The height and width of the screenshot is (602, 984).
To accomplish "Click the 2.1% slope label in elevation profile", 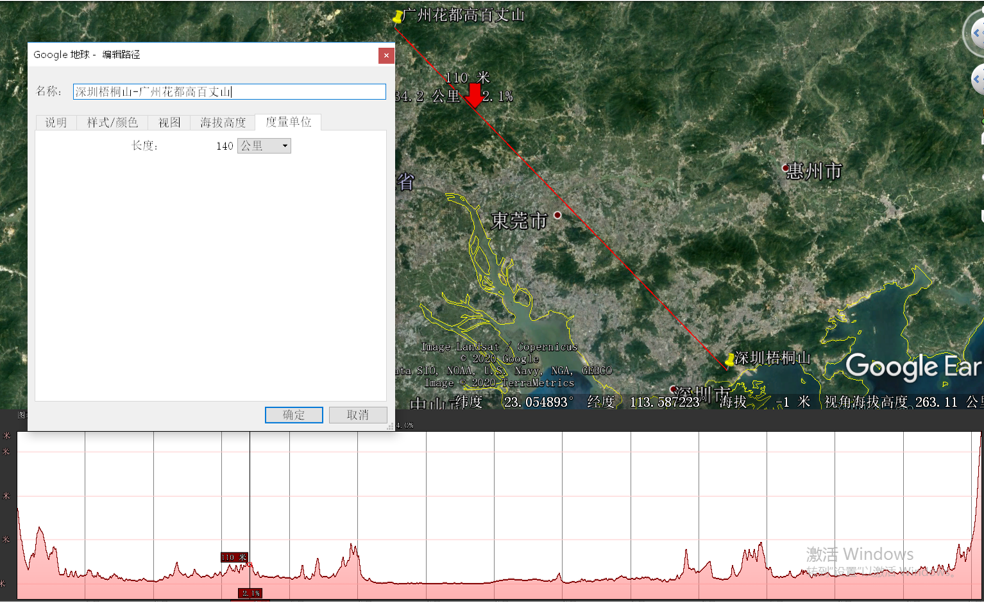I will pos(250,593).
